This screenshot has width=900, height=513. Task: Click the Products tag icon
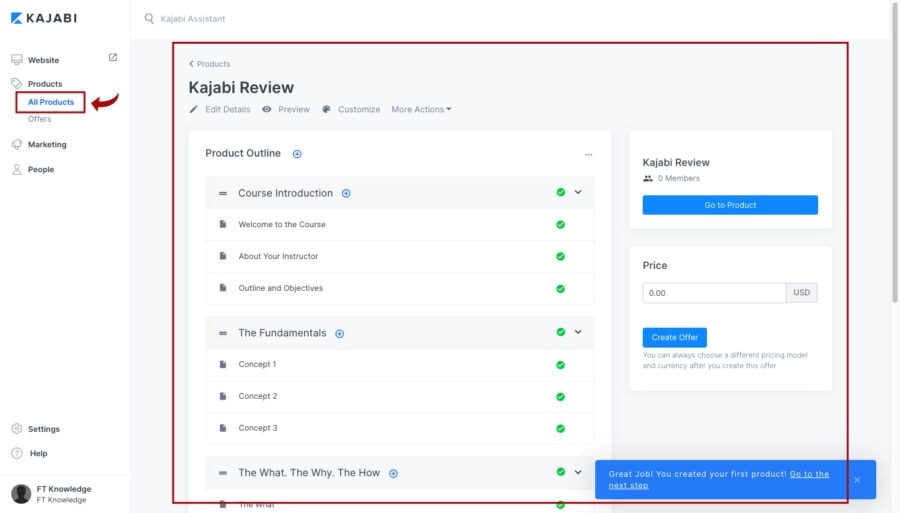click(x=17, y=83)
